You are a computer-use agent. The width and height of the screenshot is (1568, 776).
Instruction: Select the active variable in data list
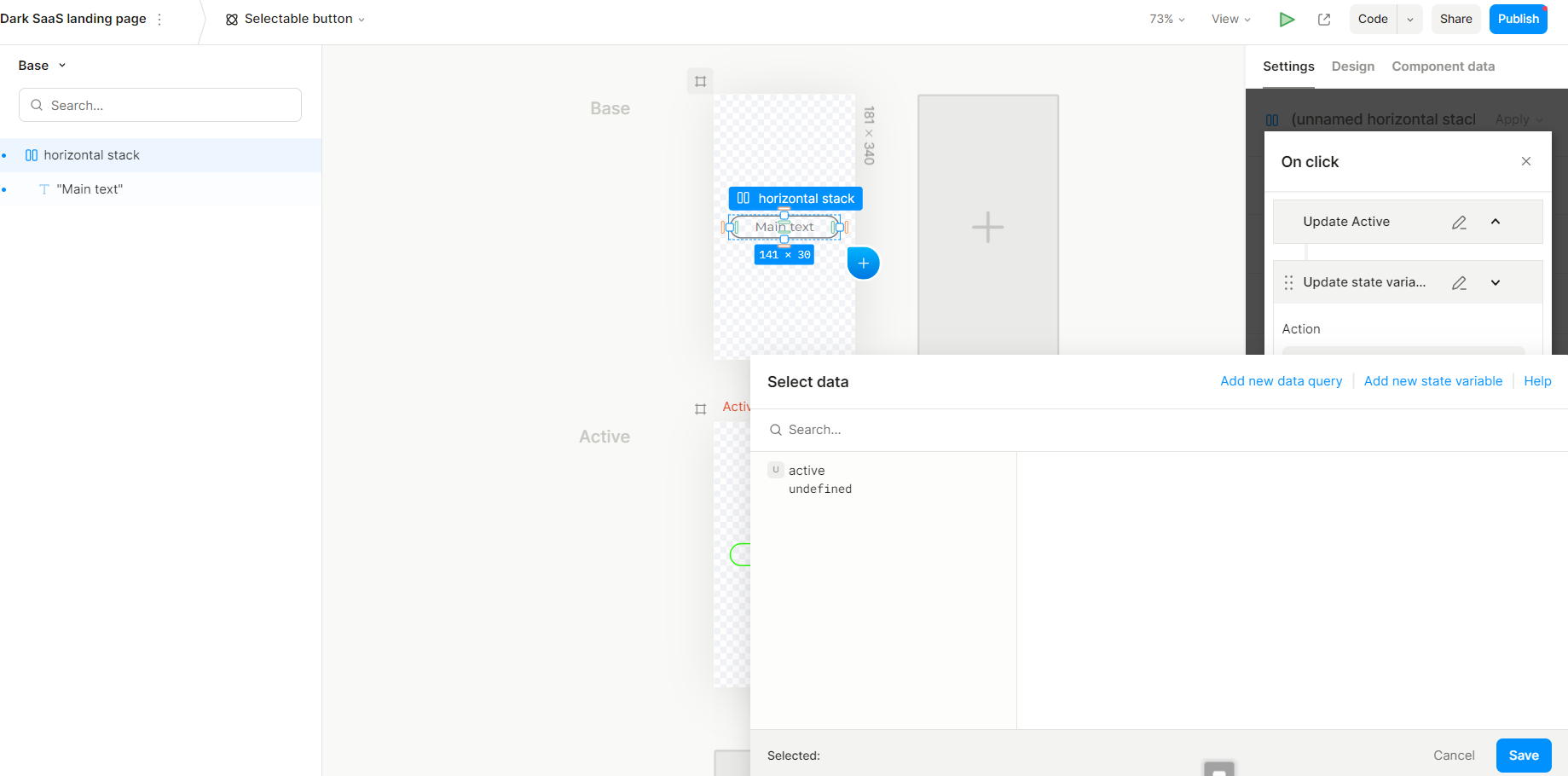[x=807, y=471]
